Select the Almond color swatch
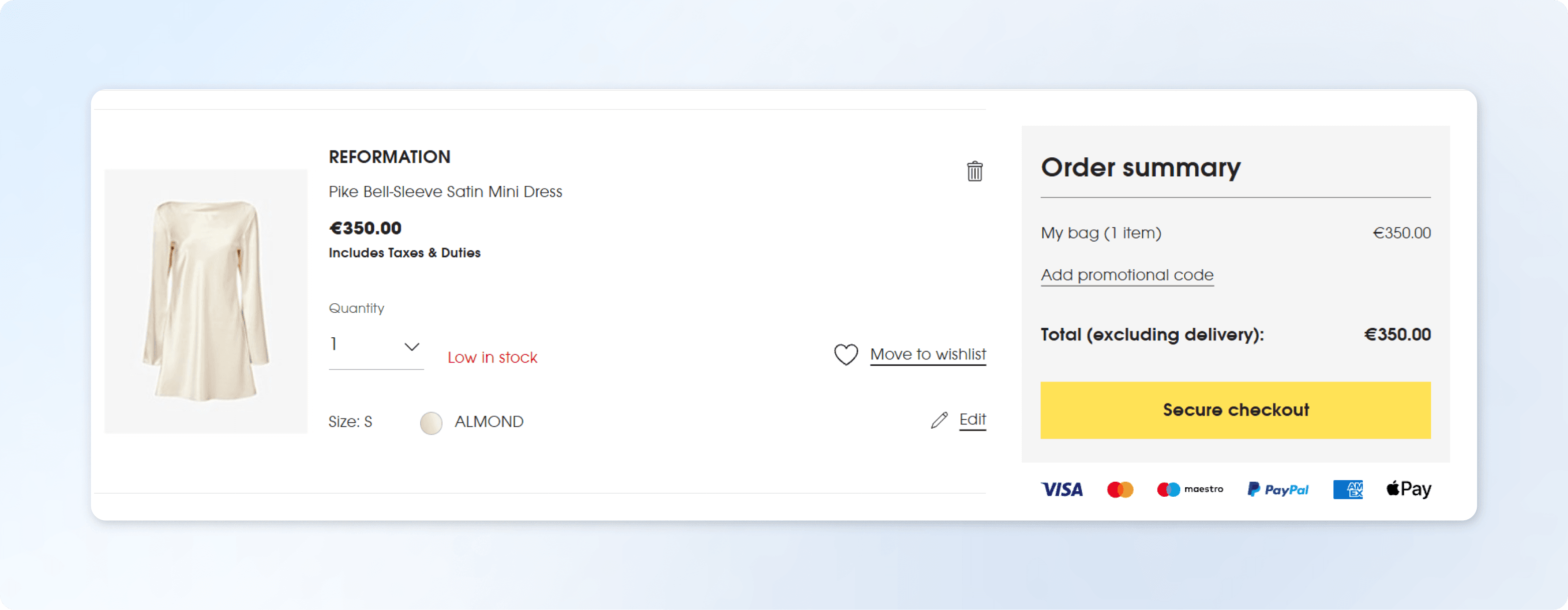 pyautogui.click(x=431, y=423)
